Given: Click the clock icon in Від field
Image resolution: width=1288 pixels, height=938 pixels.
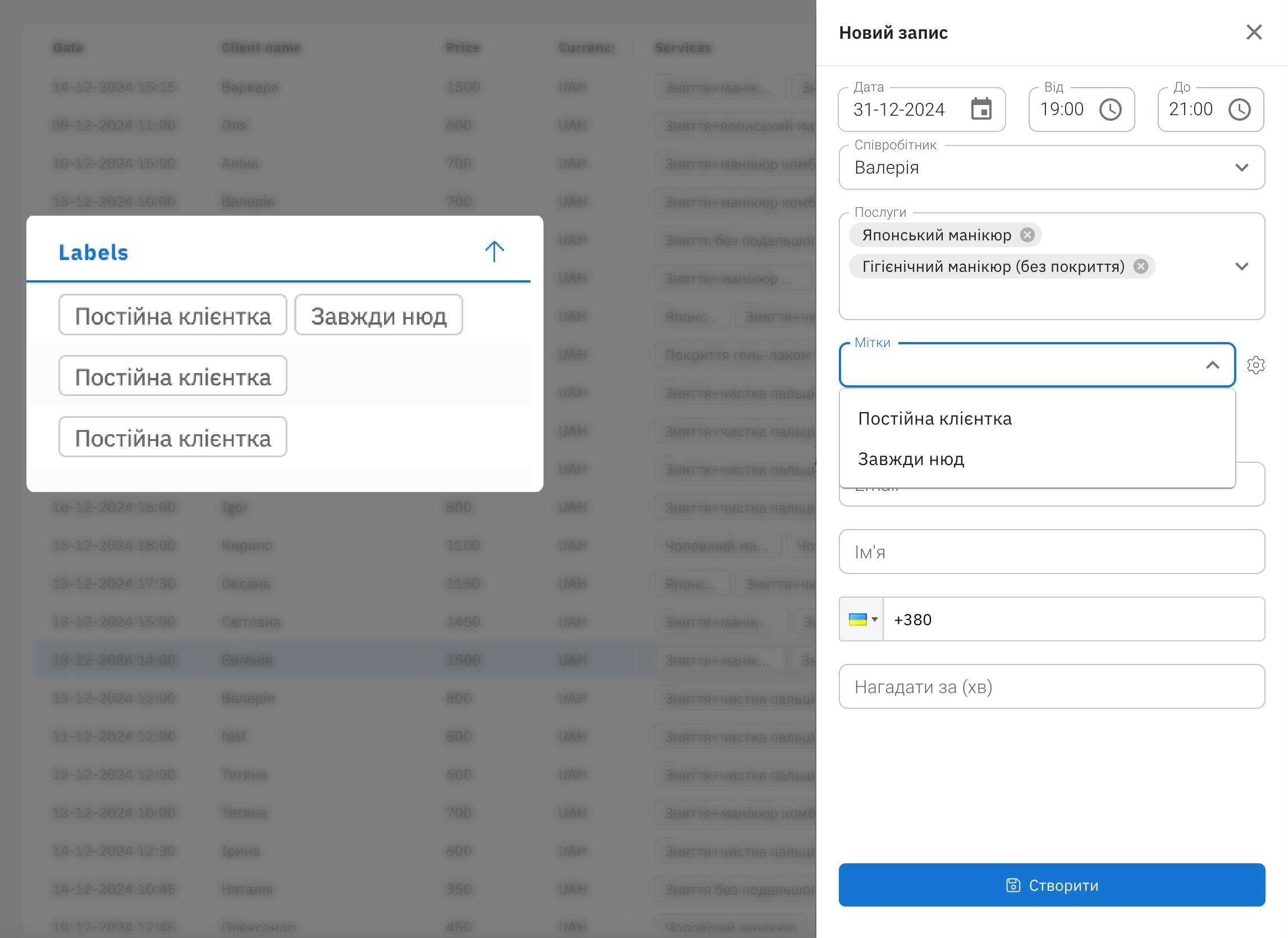Looking at the screenshot, I should [1110, 109].
